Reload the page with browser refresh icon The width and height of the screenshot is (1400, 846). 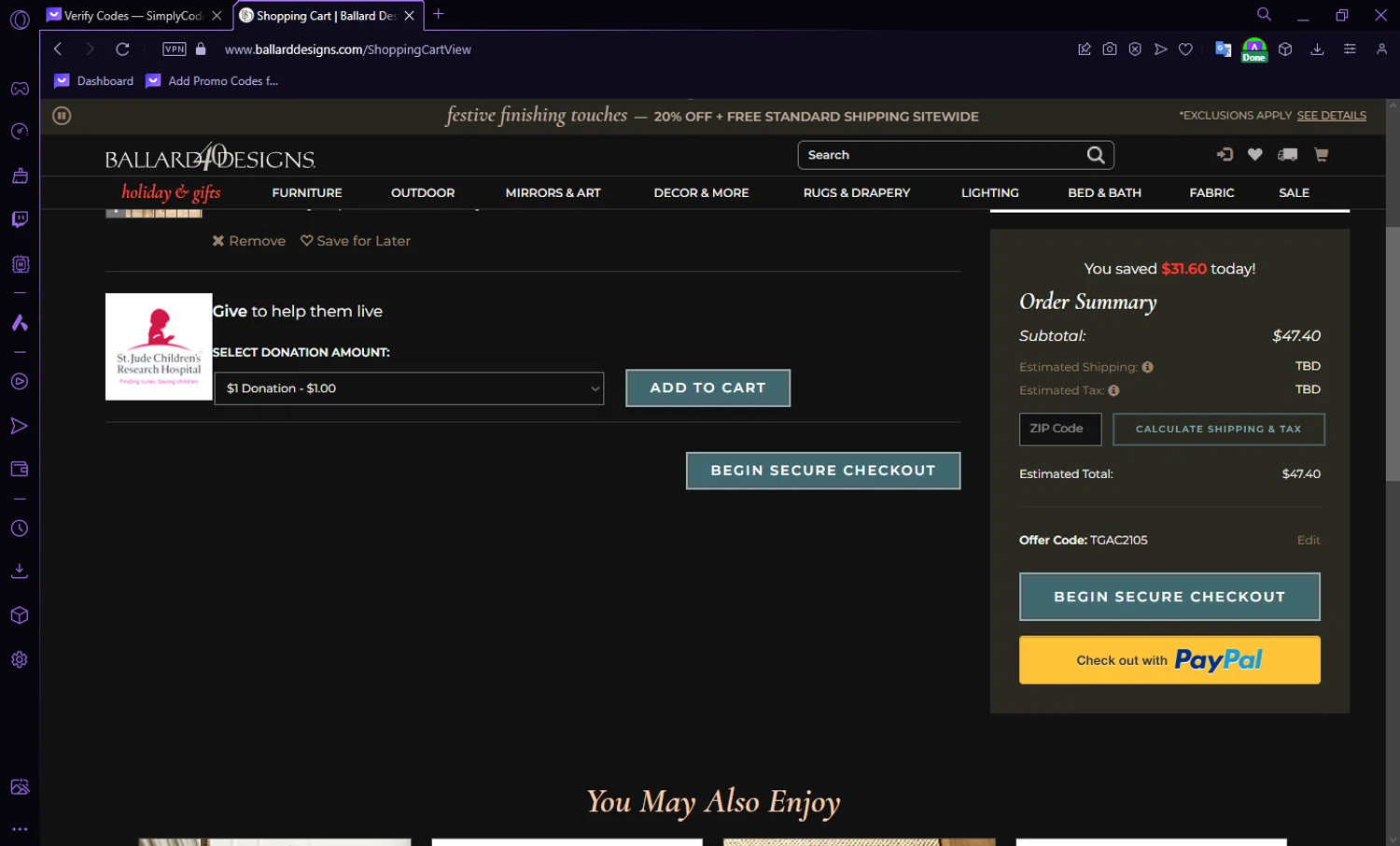tap(122, 49)
